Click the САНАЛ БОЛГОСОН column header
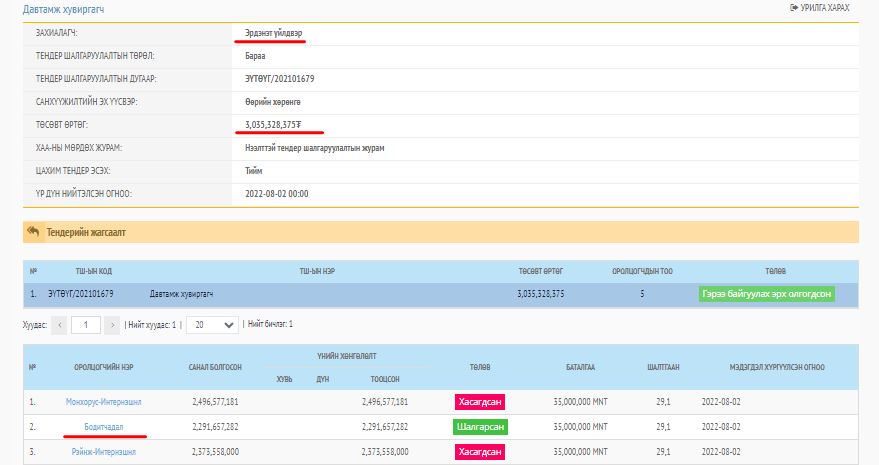Screen dimensions: 879x465 pyautogui.click(x=215, y=367)
